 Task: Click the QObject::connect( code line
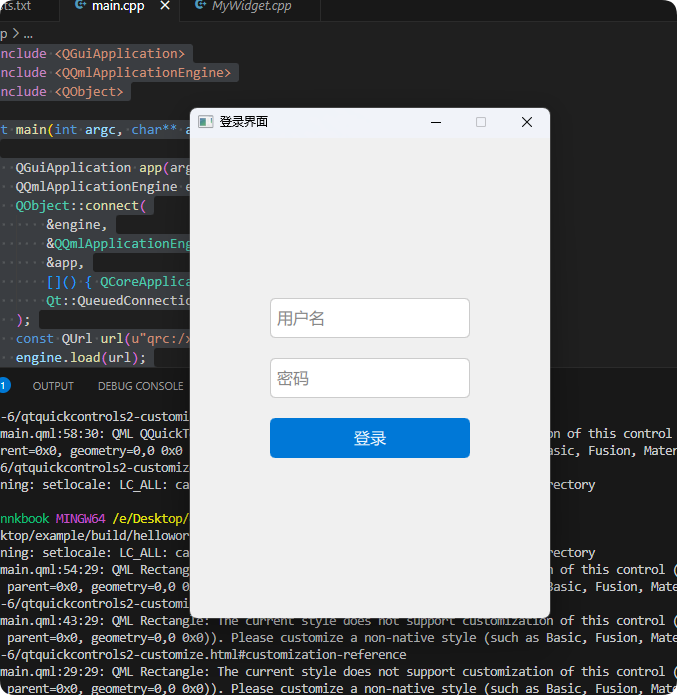point(81,206)
